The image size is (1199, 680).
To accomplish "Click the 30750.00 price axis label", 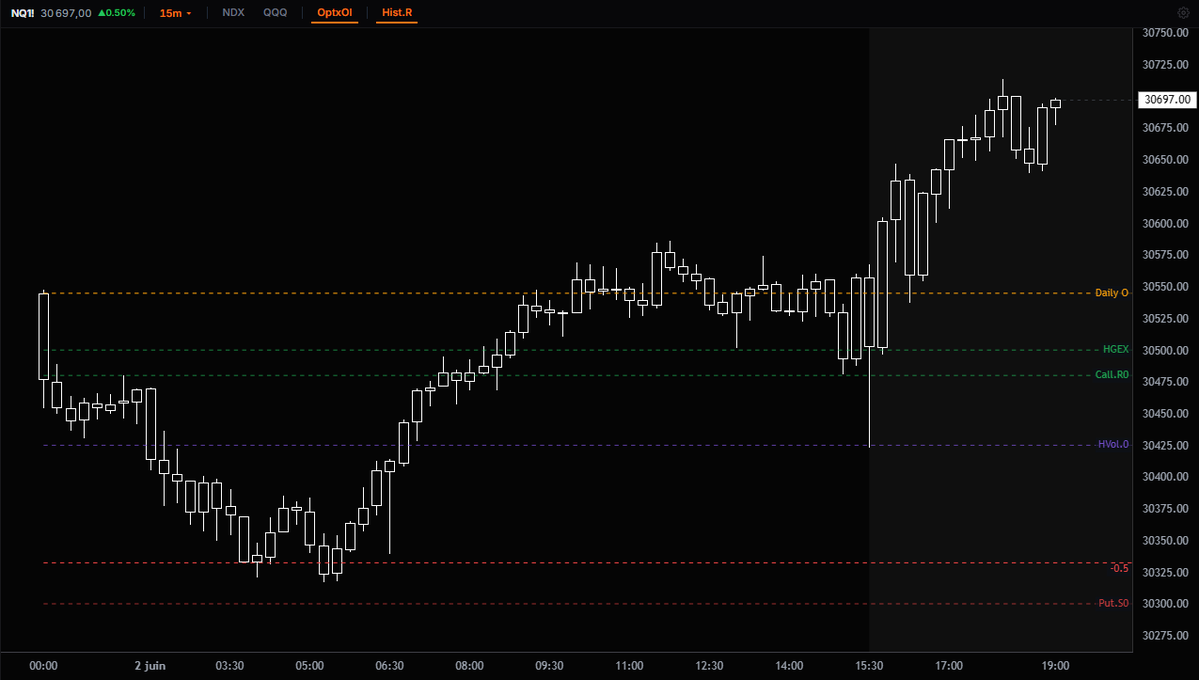I will pyautogui.click(x=1165, y=33).
